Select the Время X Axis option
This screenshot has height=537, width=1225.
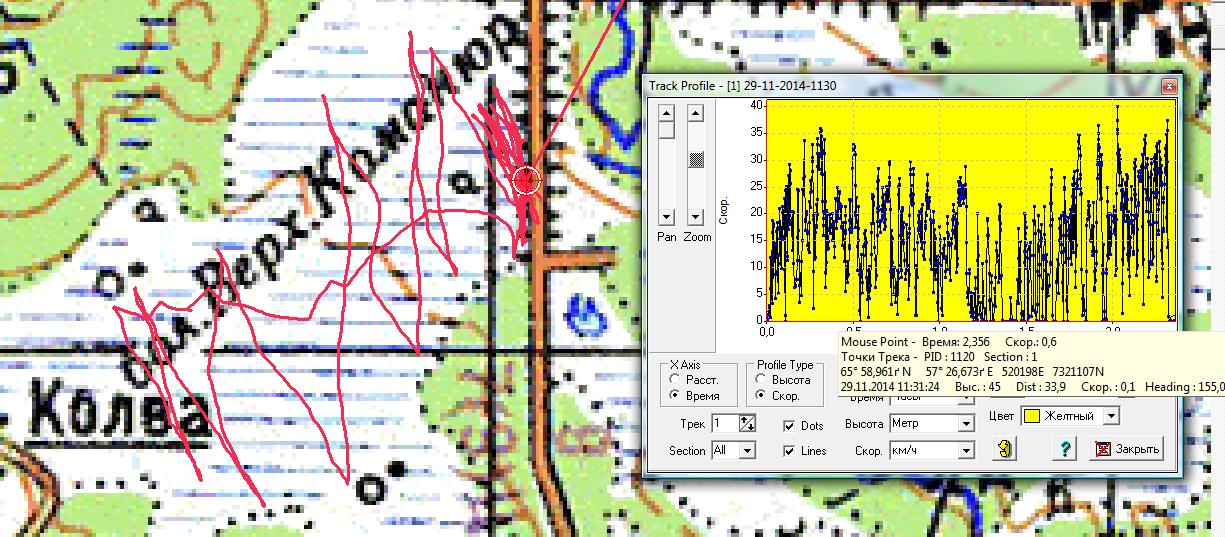click(676, 396)
